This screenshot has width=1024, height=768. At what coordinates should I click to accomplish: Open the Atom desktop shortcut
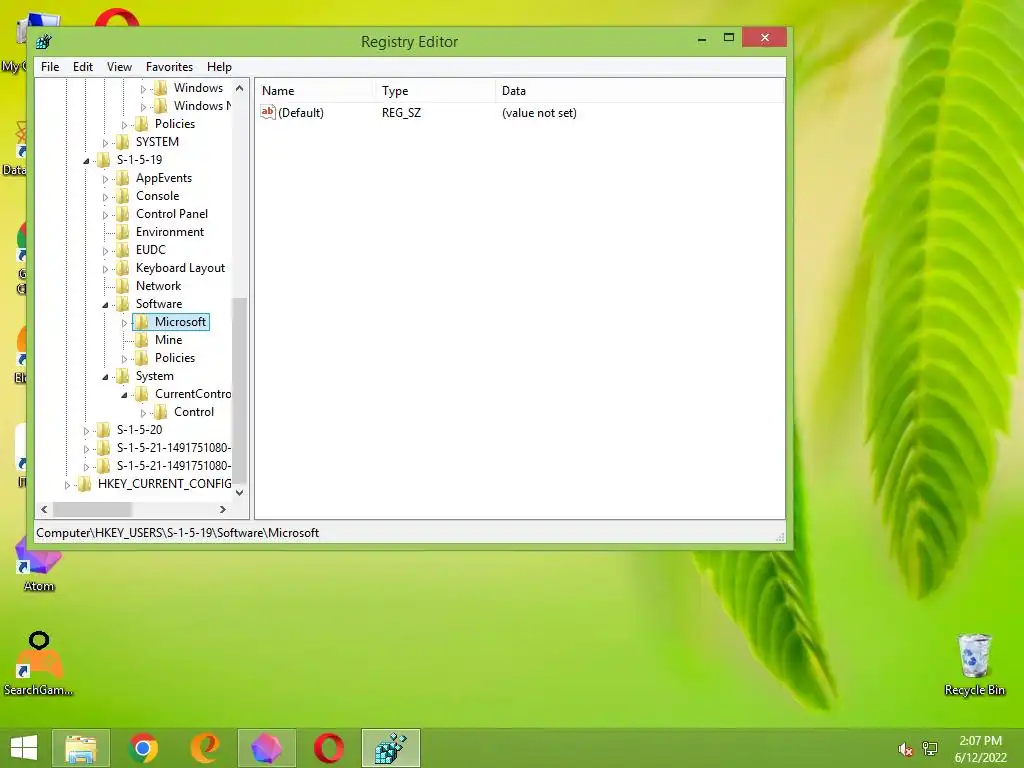pos(39,565)
